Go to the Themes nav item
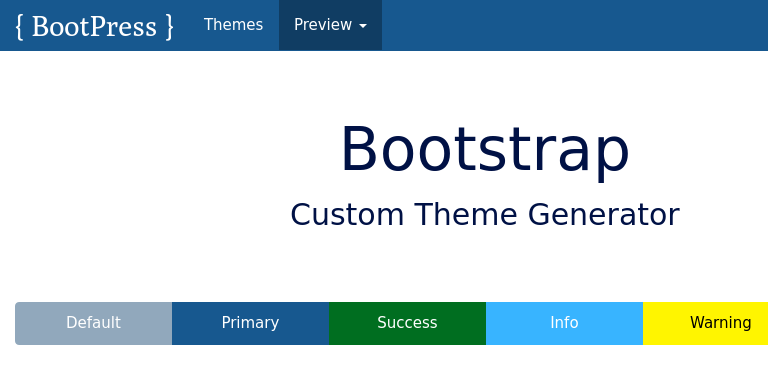The image size is (768, 384). pos(233,25)
